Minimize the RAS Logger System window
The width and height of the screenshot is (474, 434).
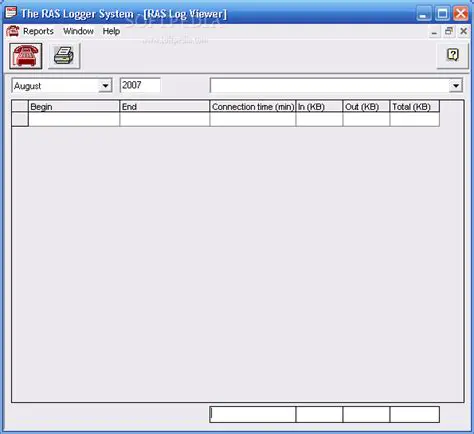[x=424, y=14]
